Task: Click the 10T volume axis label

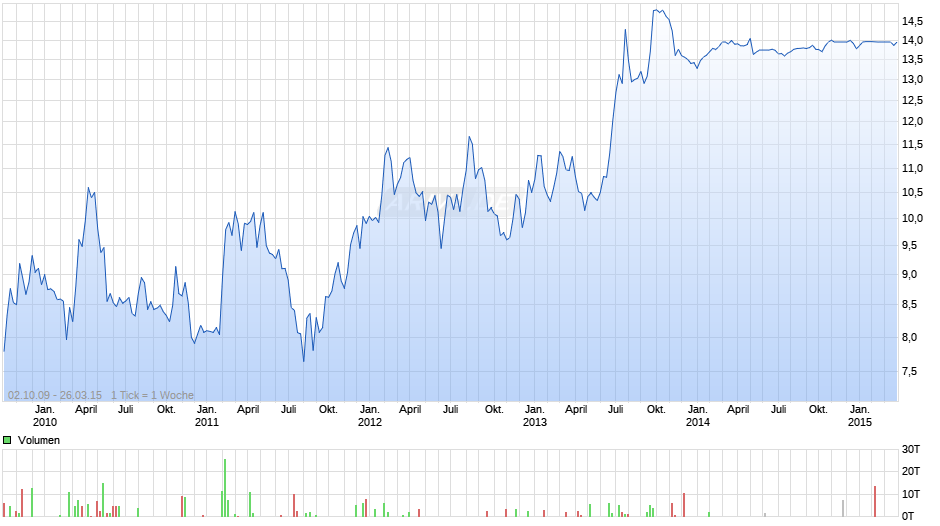Action: [x=911, y=494]
